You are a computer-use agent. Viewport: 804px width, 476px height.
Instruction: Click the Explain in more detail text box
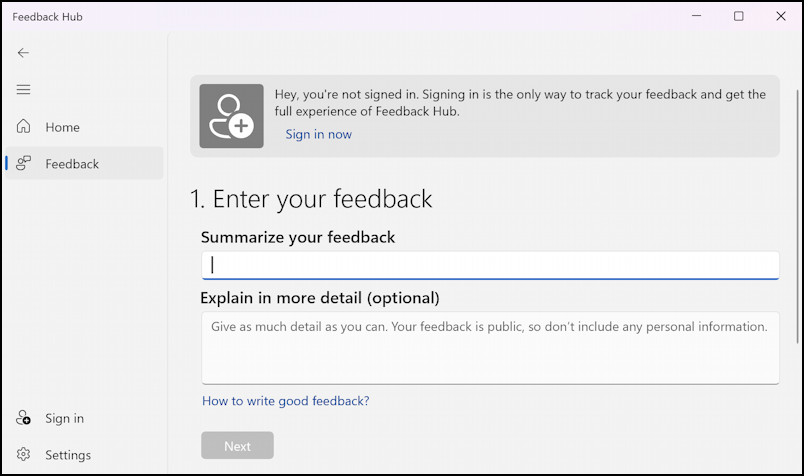490,348
